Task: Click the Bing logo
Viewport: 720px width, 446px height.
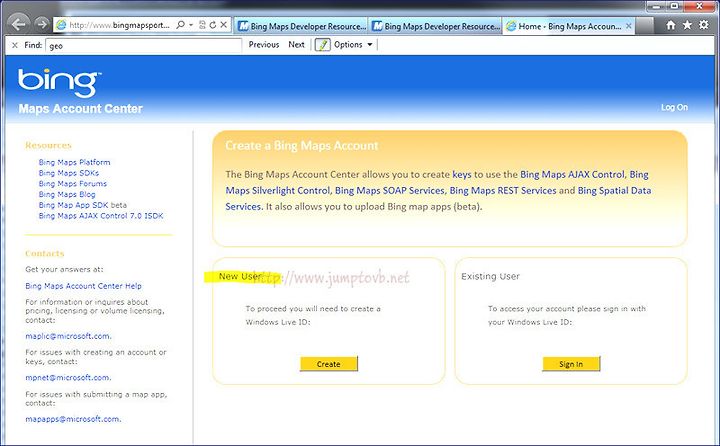Action: (60, 83)
